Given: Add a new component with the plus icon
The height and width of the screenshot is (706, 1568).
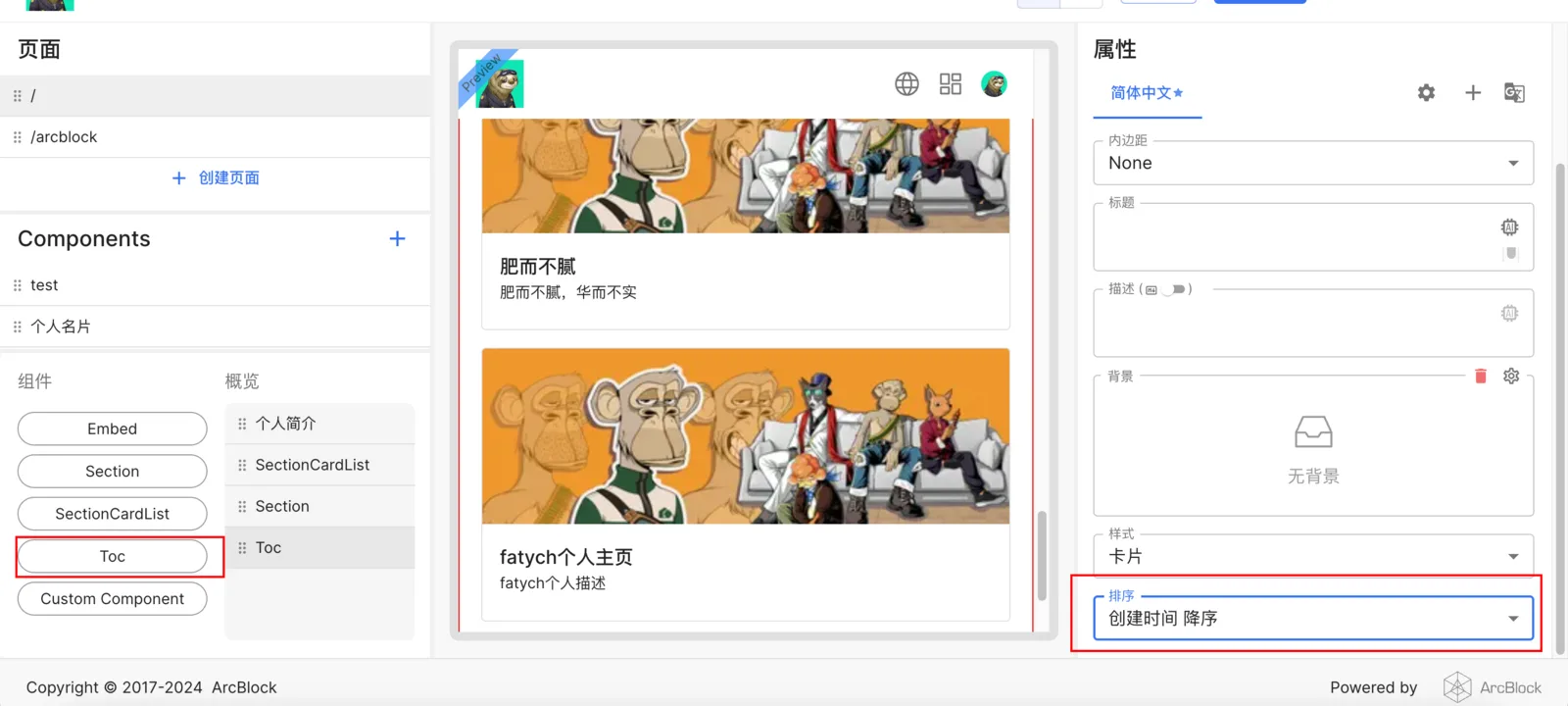Looking at the screenshot, I should (397, 239).
